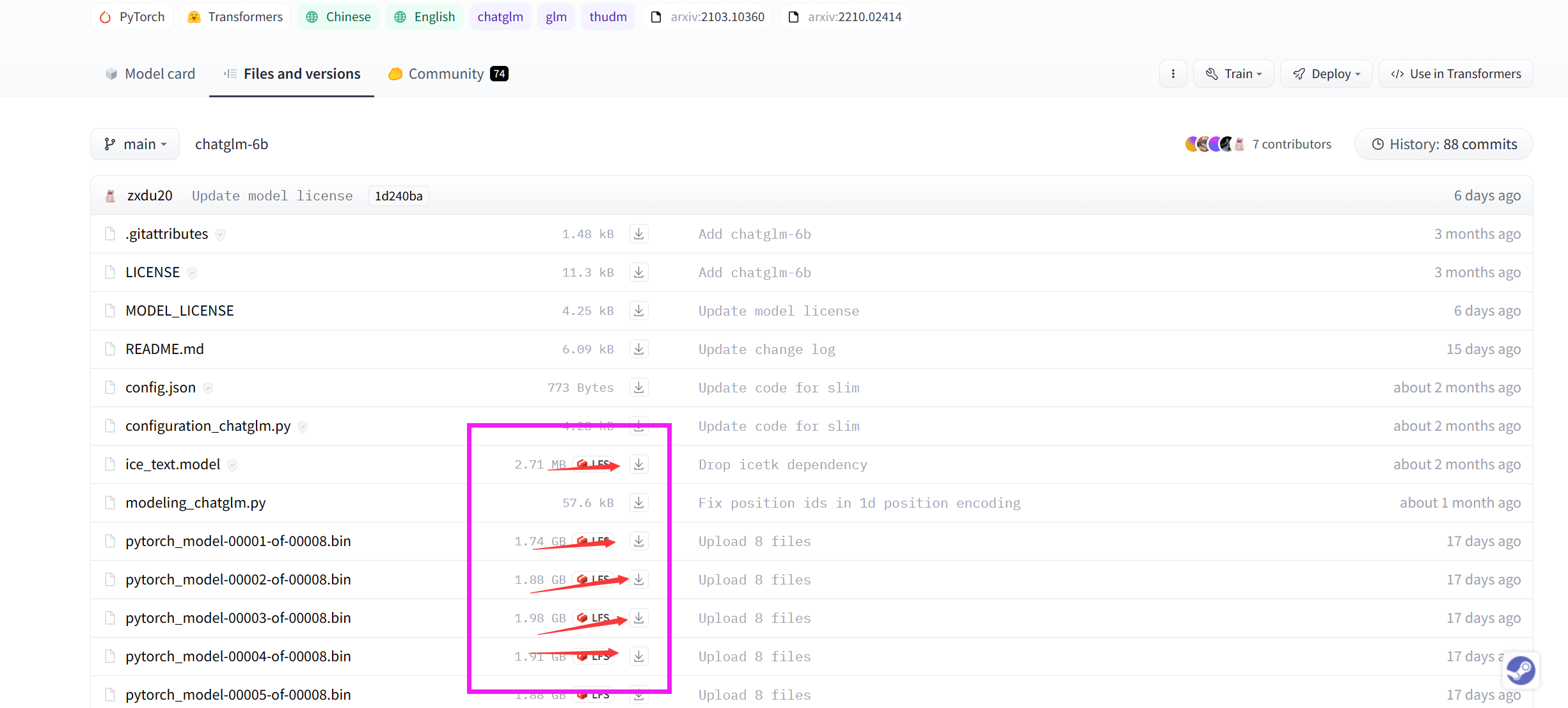Click the contributor avatars group
1568x708 pixels.
(1214, 144)
